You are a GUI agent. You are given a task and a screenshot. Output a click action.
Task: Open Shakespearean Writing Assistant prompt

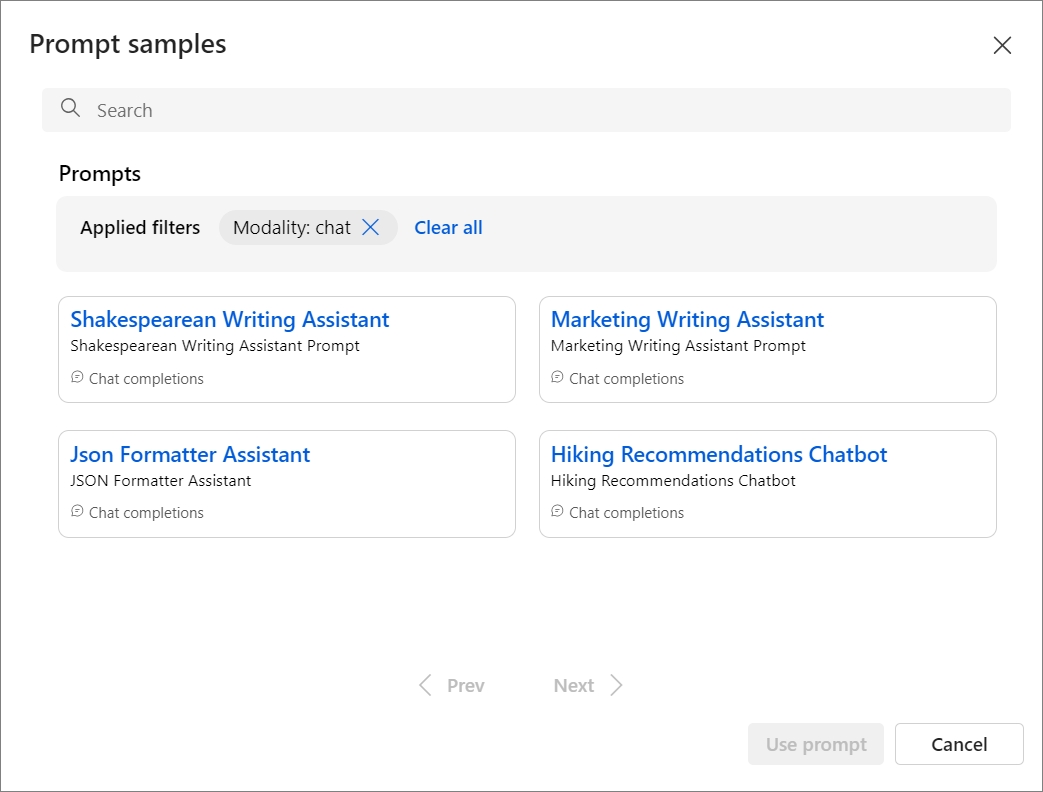229,320
